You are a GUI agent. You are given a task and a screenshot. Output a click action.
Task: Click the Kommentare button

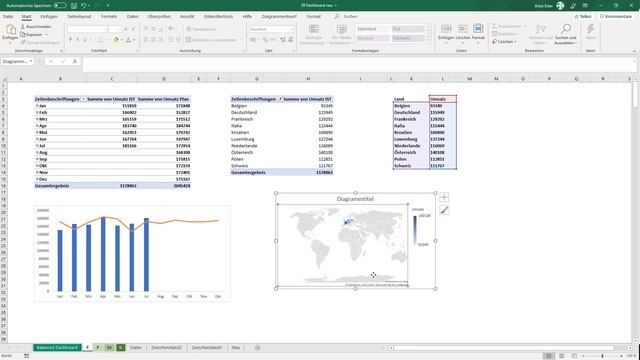click(x=616, y=16)
